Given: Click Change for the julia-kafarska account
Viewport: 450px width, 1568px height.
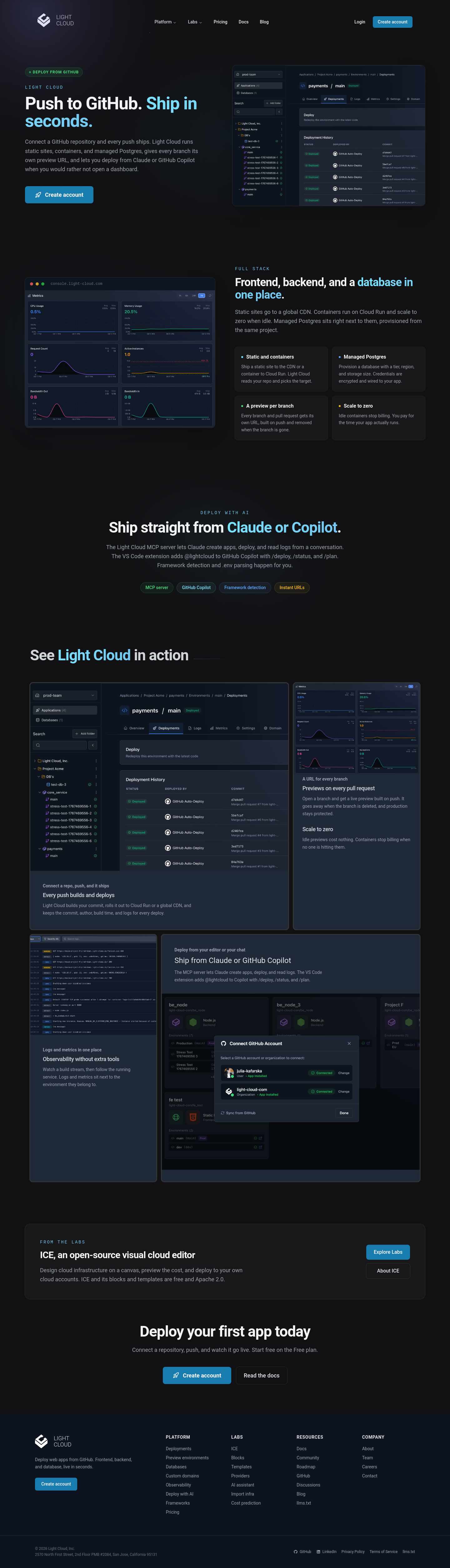Looking at the screenshot, I should 344,1073.
